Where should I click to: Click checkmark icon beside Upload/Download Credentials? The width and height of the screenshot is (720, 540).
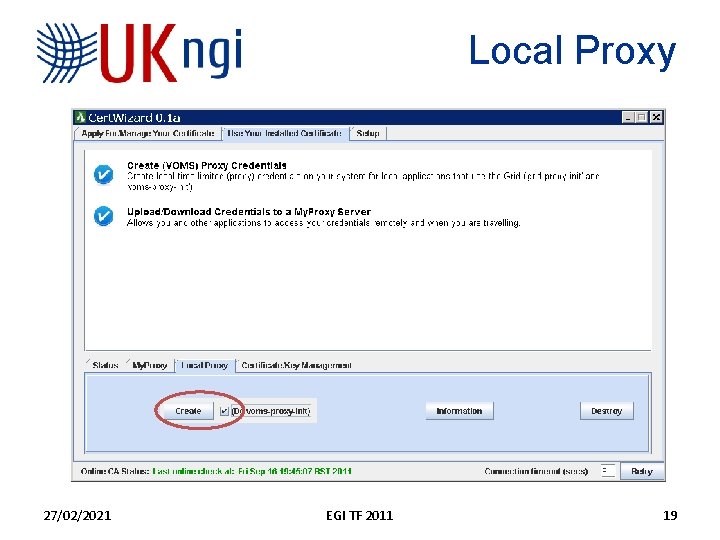(x=103, y=216)
